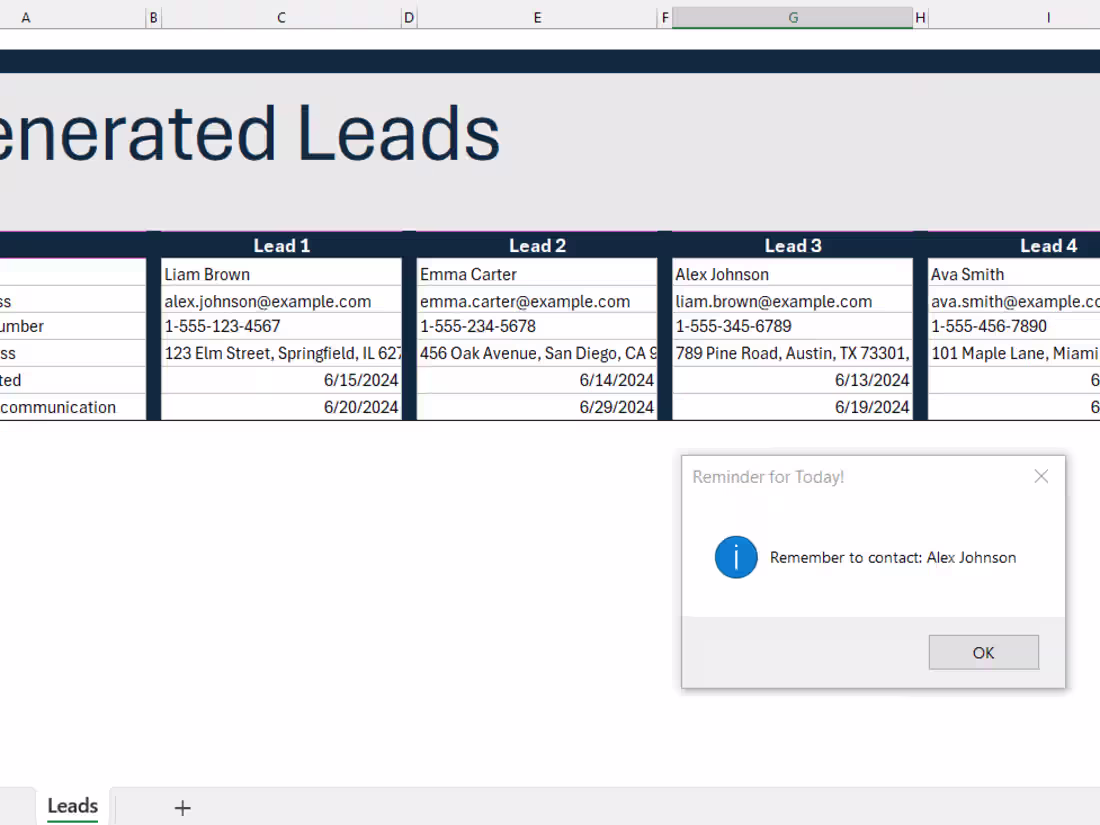The image size is (1100, 825).
Task: Select Alex Johnson's phone number cell
Action: (793, 326)
